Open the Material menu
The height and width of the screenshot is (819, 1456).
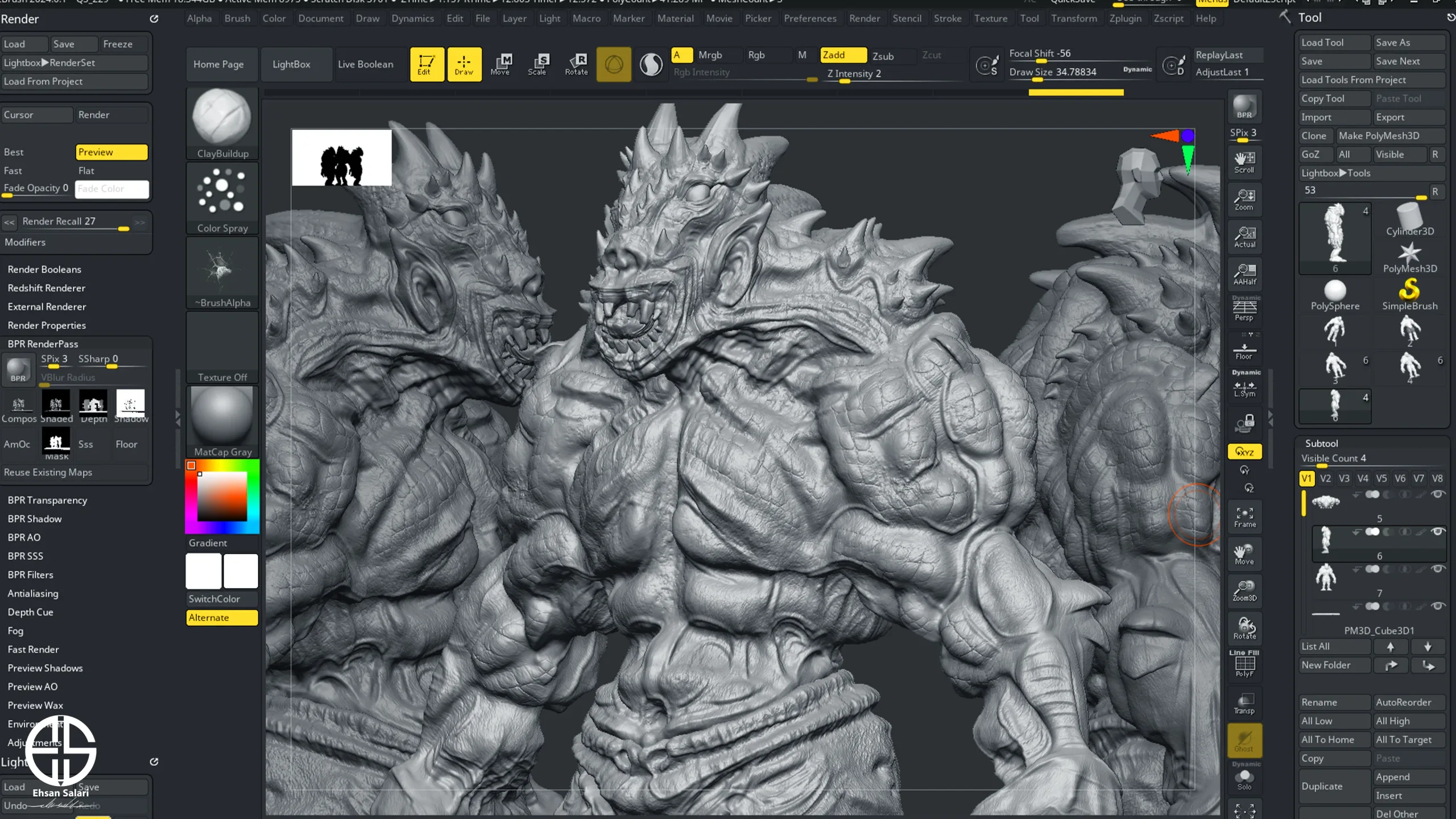click(675, 18)
